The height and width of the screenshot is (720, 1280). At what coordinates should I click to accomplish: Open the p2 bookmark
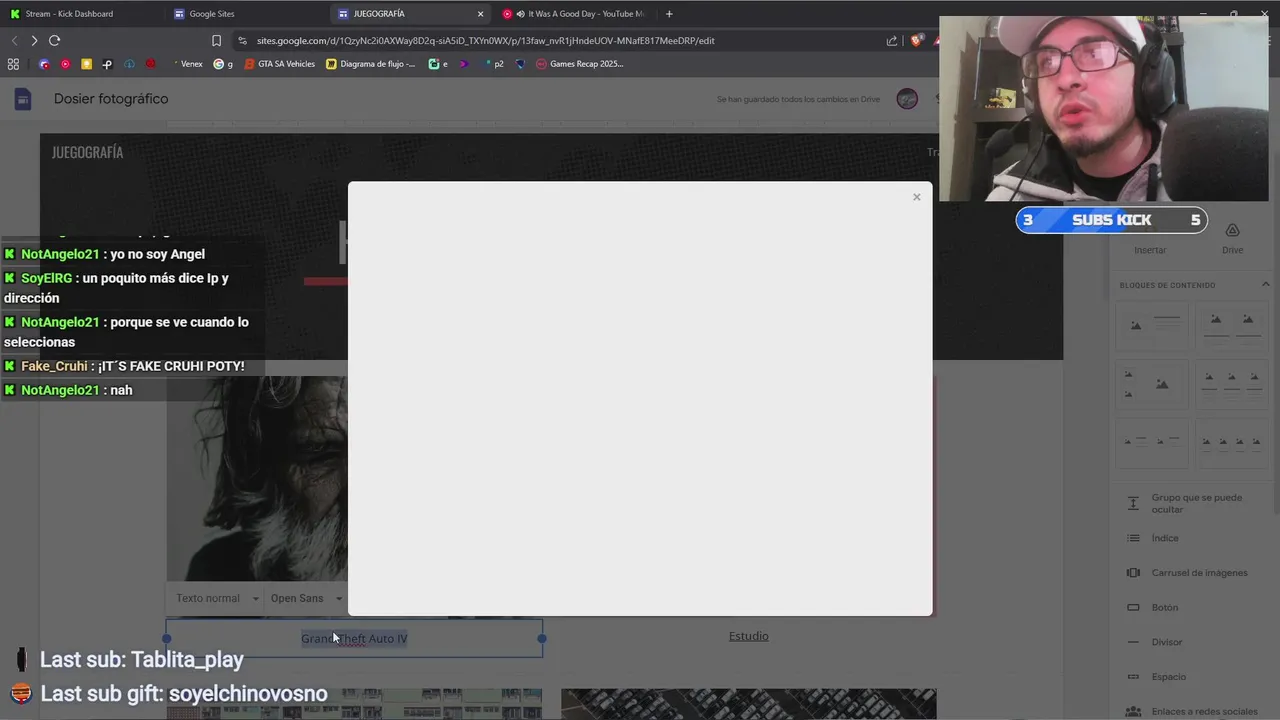coord(493,64)
